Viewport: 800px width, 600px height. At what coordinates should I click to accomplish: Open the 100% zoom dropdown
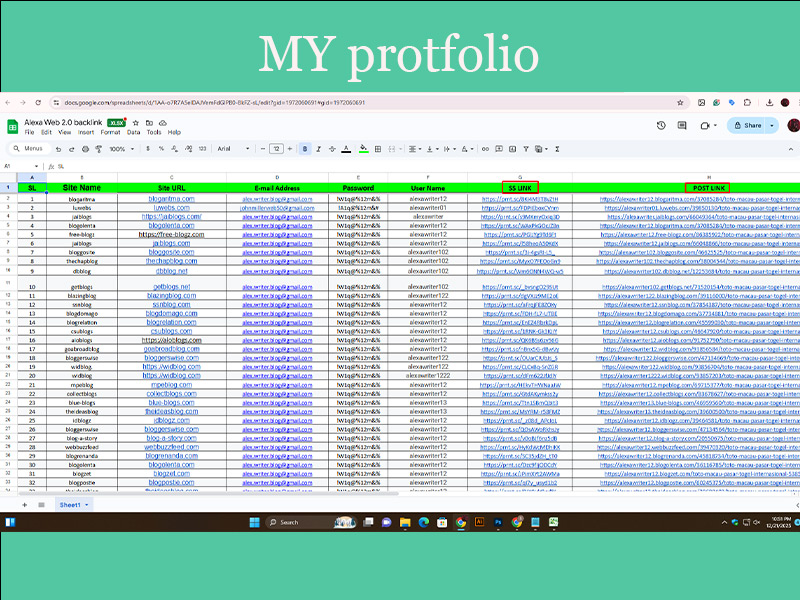coord(121,149)
